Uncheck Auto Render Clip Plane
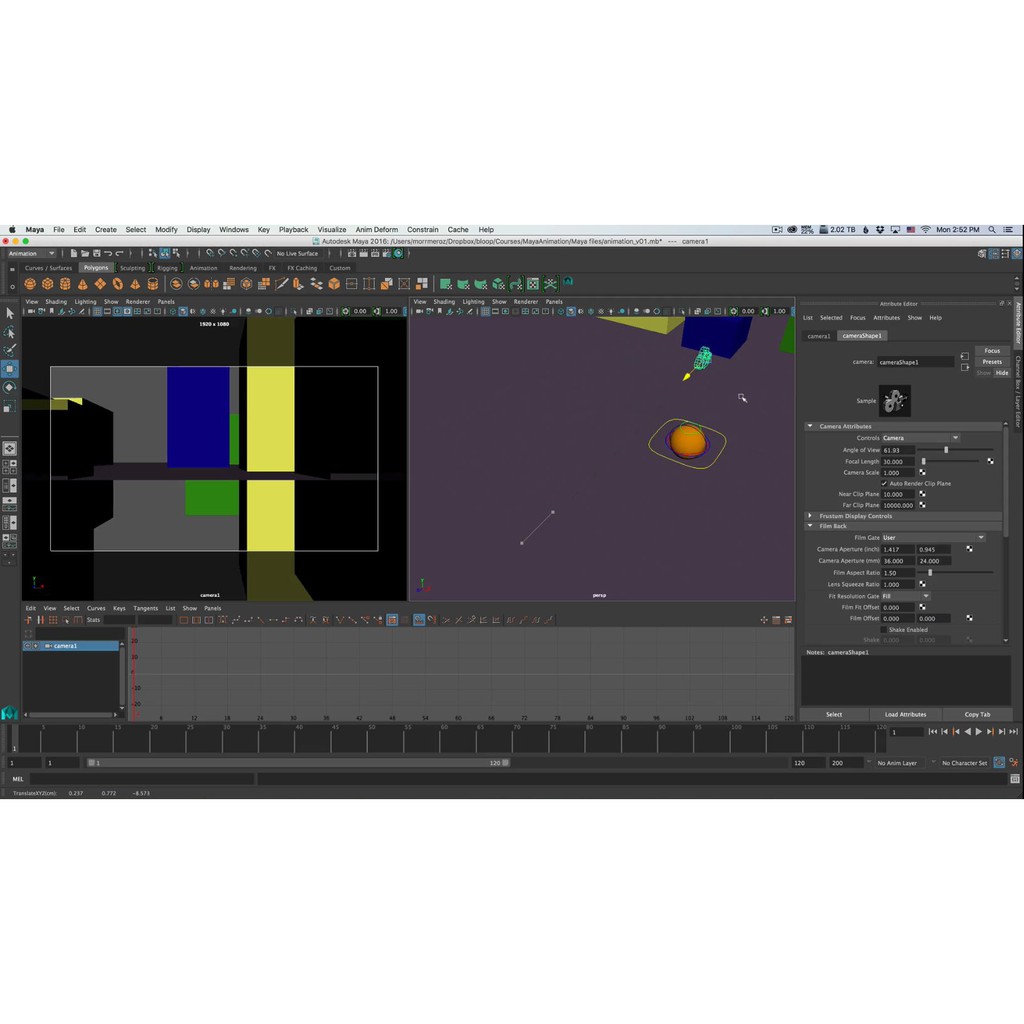This screenshot has height=1024, width=1024. coord(884,484)
